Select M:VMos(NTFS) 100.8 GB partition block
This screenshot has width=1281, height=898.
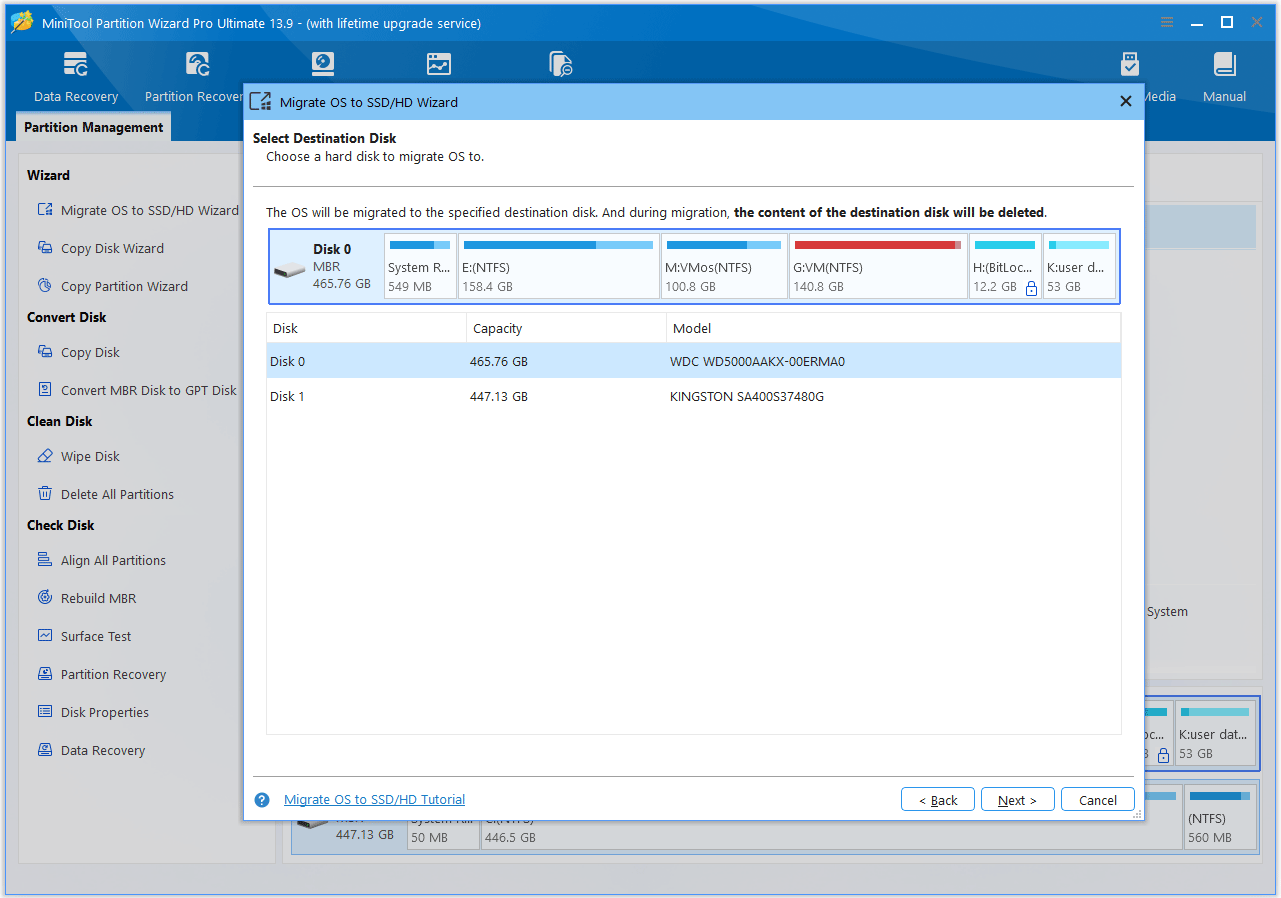(x=724, y=266)
